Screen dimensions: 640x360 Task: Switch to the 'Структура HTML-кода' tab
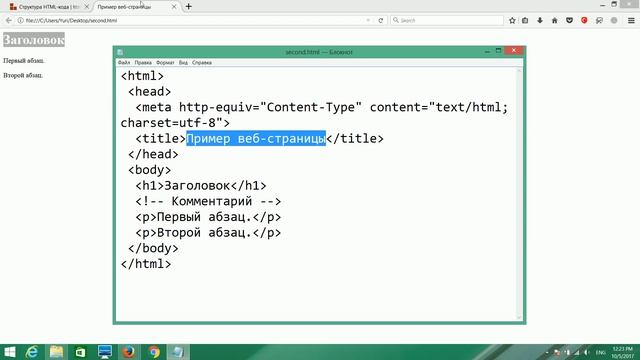48,7
